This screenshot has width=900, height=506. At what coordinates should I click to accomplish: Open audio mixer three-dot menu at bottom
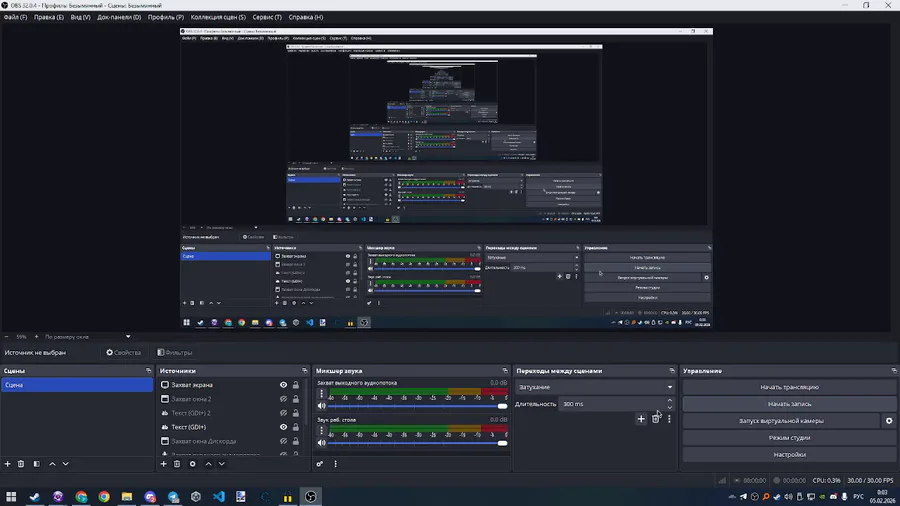click(x=336, y=464)
